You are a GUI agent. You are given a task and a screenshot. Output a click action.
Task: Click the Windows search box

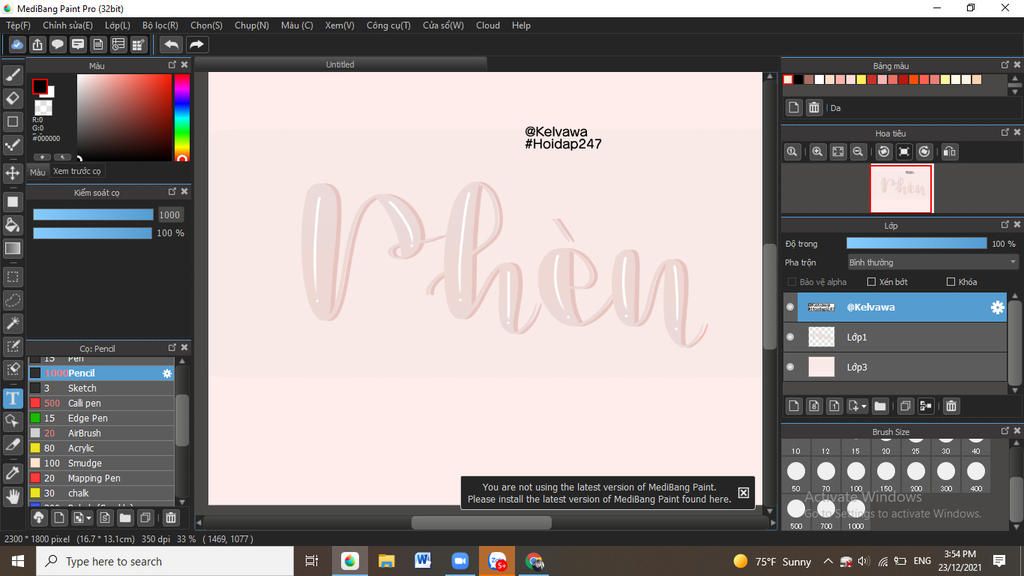click(165, 561)
